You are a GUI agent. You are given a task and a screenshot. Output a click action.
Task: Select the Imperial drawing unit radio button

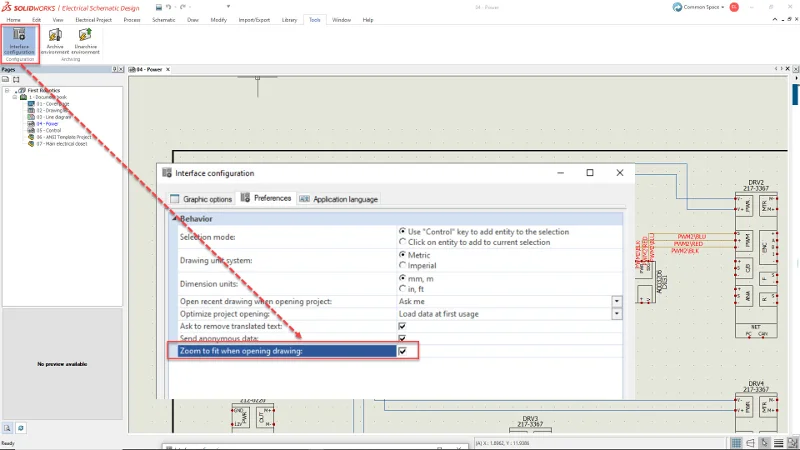(x=403, y=266)
